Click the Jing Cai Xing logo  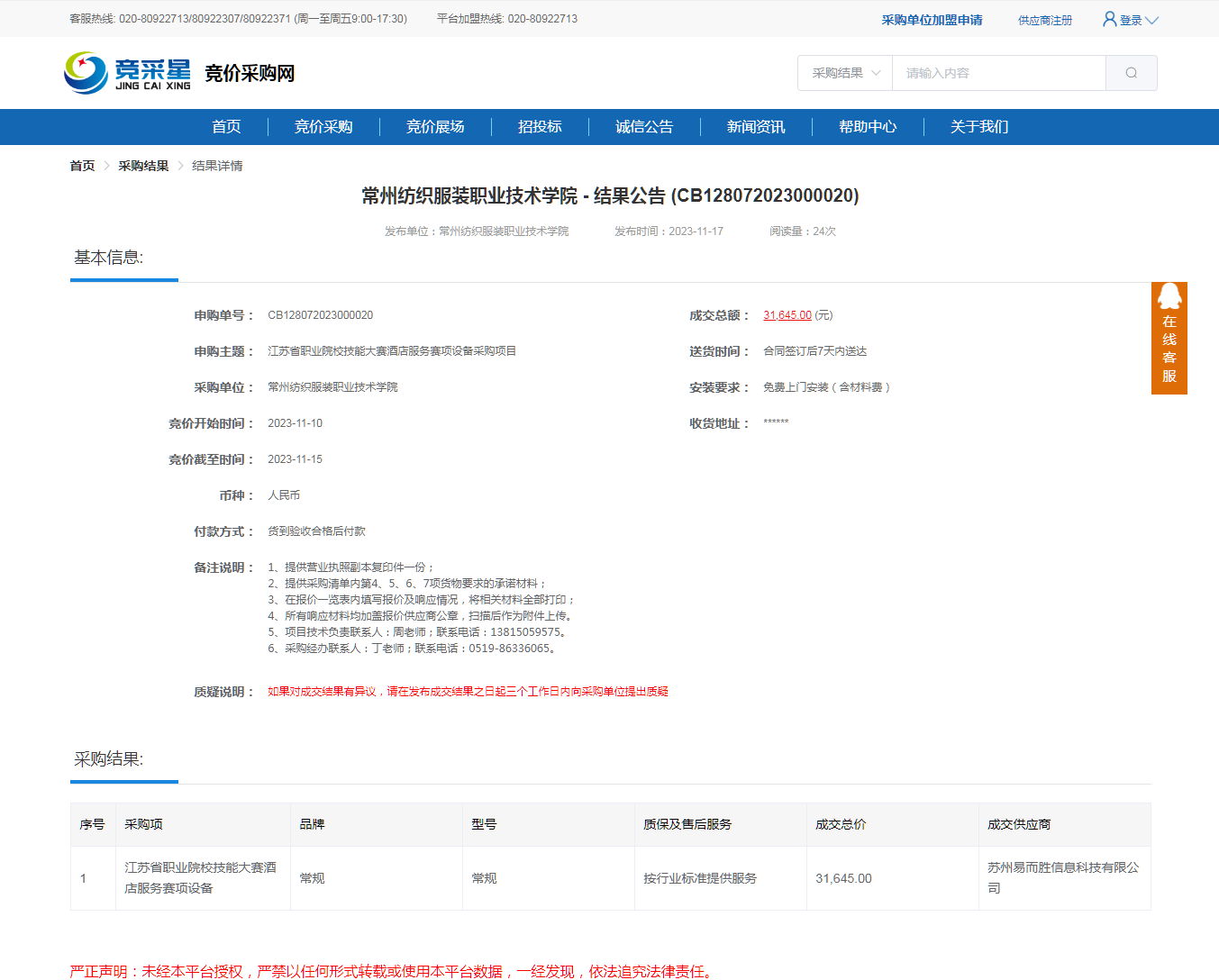pos(127,73)
